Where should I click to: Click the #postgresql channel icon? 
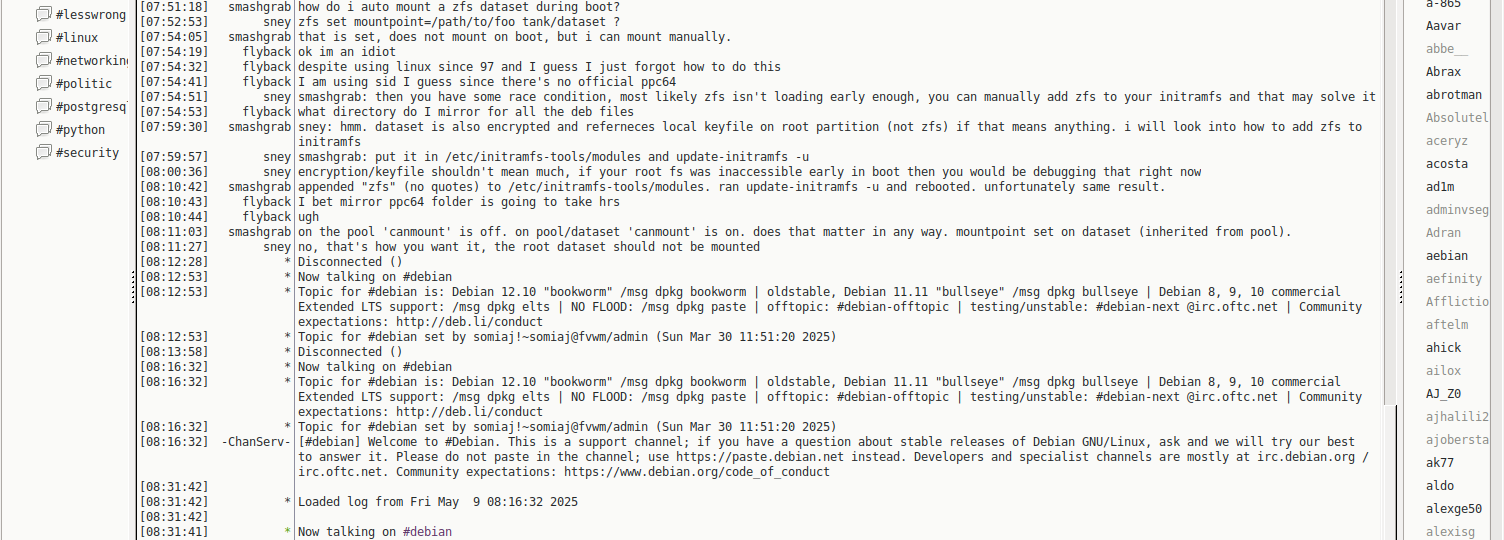[44, 106]
